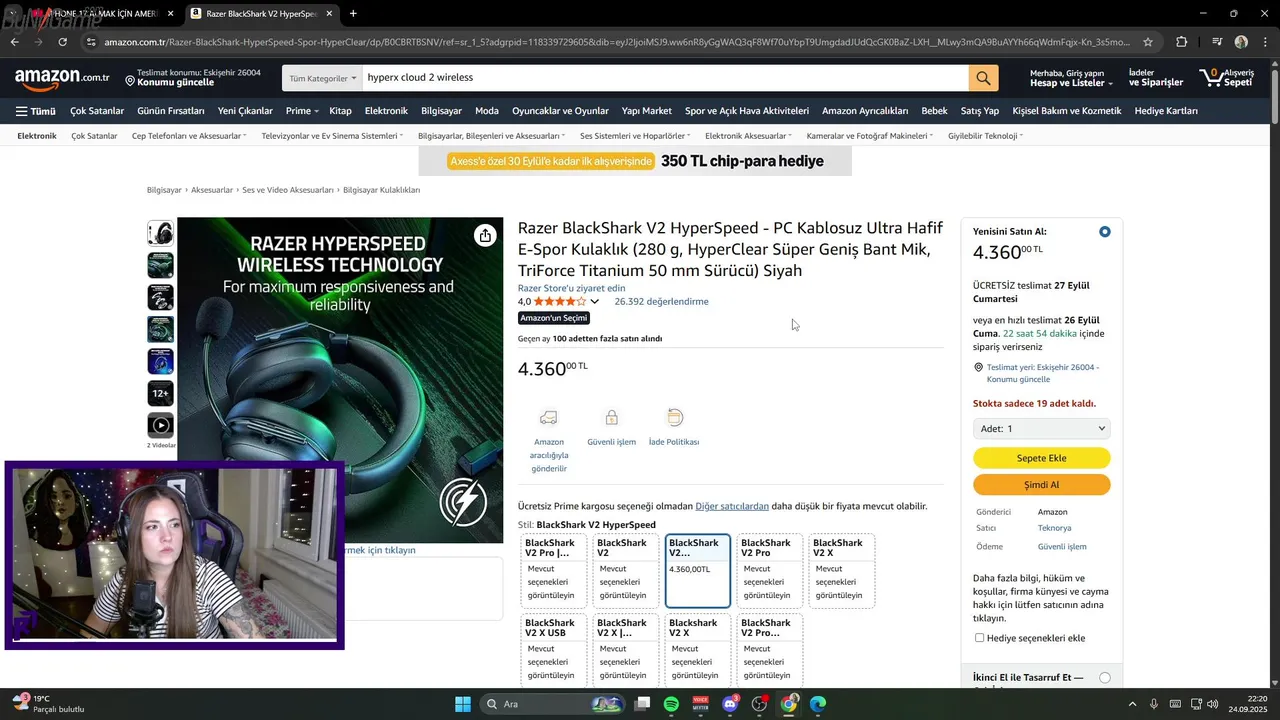This screenshot has width=1280, height=720.
Task: Show hidden system tray icons chevron
Action: (x=1132, y=704)
